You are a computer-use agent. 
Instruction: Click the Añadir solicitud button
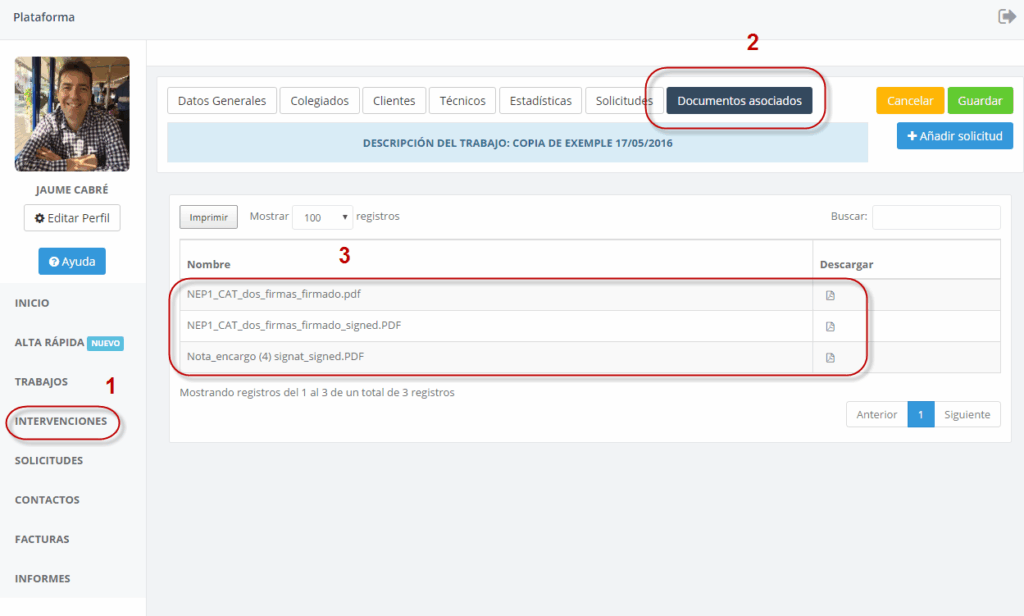click(954, 136)
